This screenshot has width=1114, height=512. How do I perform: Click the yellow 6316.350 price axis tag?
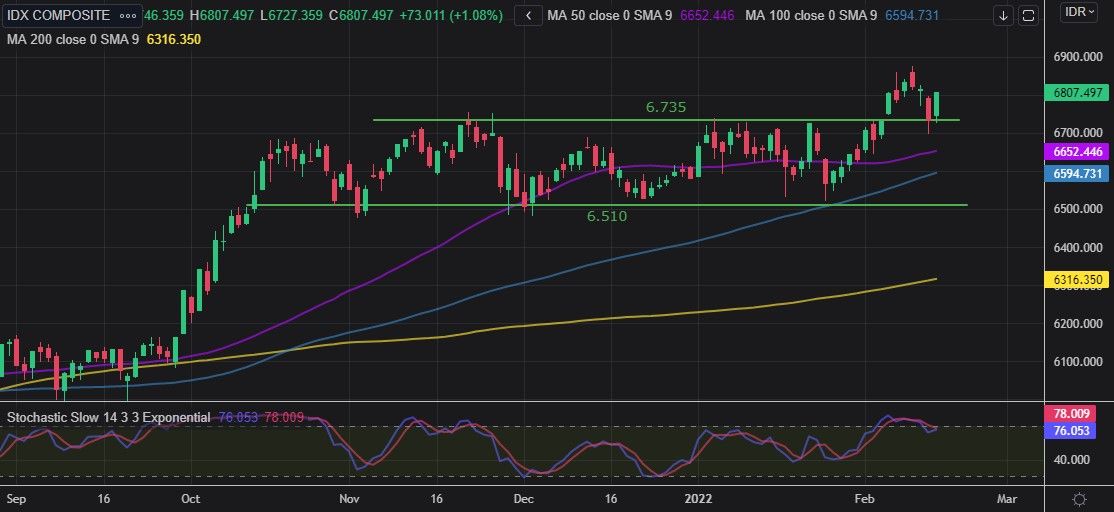1078,280
